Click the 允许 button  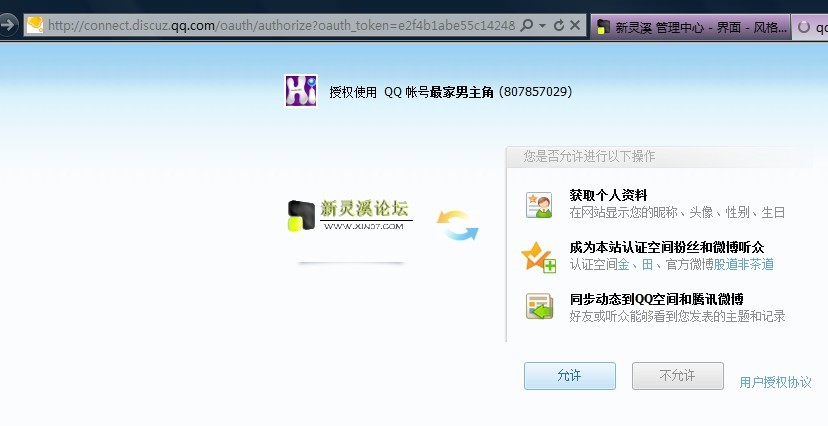[569, 376]
